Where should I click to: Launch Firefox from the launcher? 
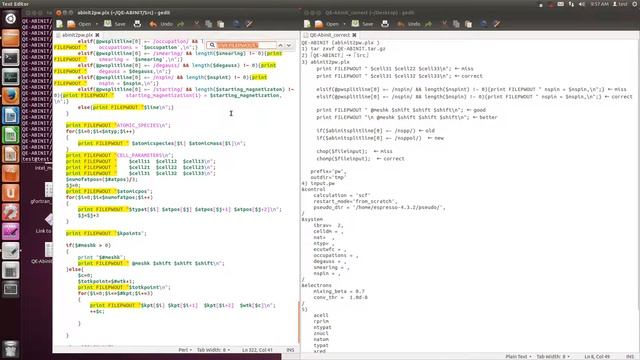click(x=10, y=96)
